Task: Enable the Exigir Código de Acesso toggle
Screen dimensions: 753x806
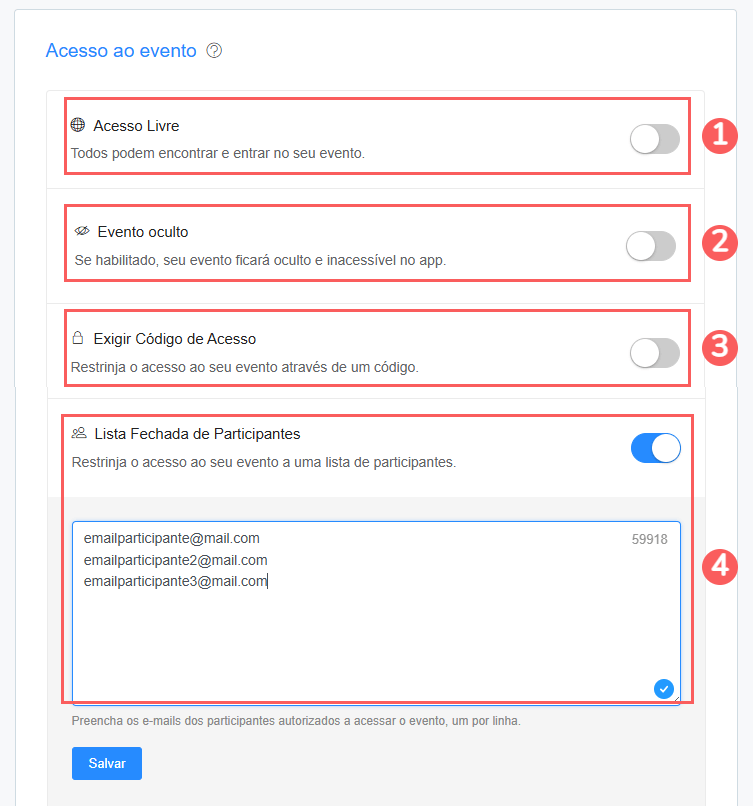Action: [x=654, y=352]
